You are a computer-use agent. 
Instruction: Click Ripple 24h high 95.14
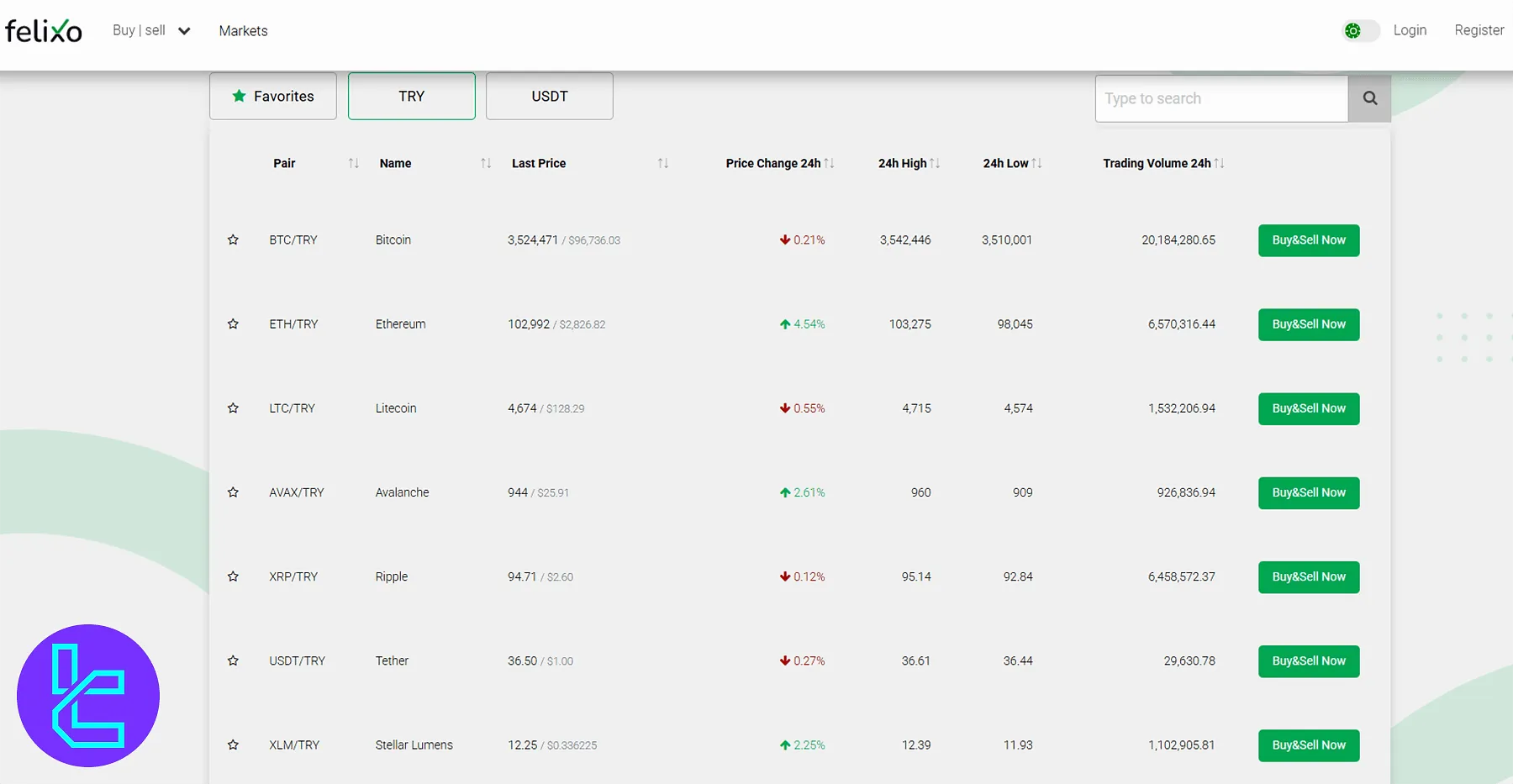pos(916,576)
